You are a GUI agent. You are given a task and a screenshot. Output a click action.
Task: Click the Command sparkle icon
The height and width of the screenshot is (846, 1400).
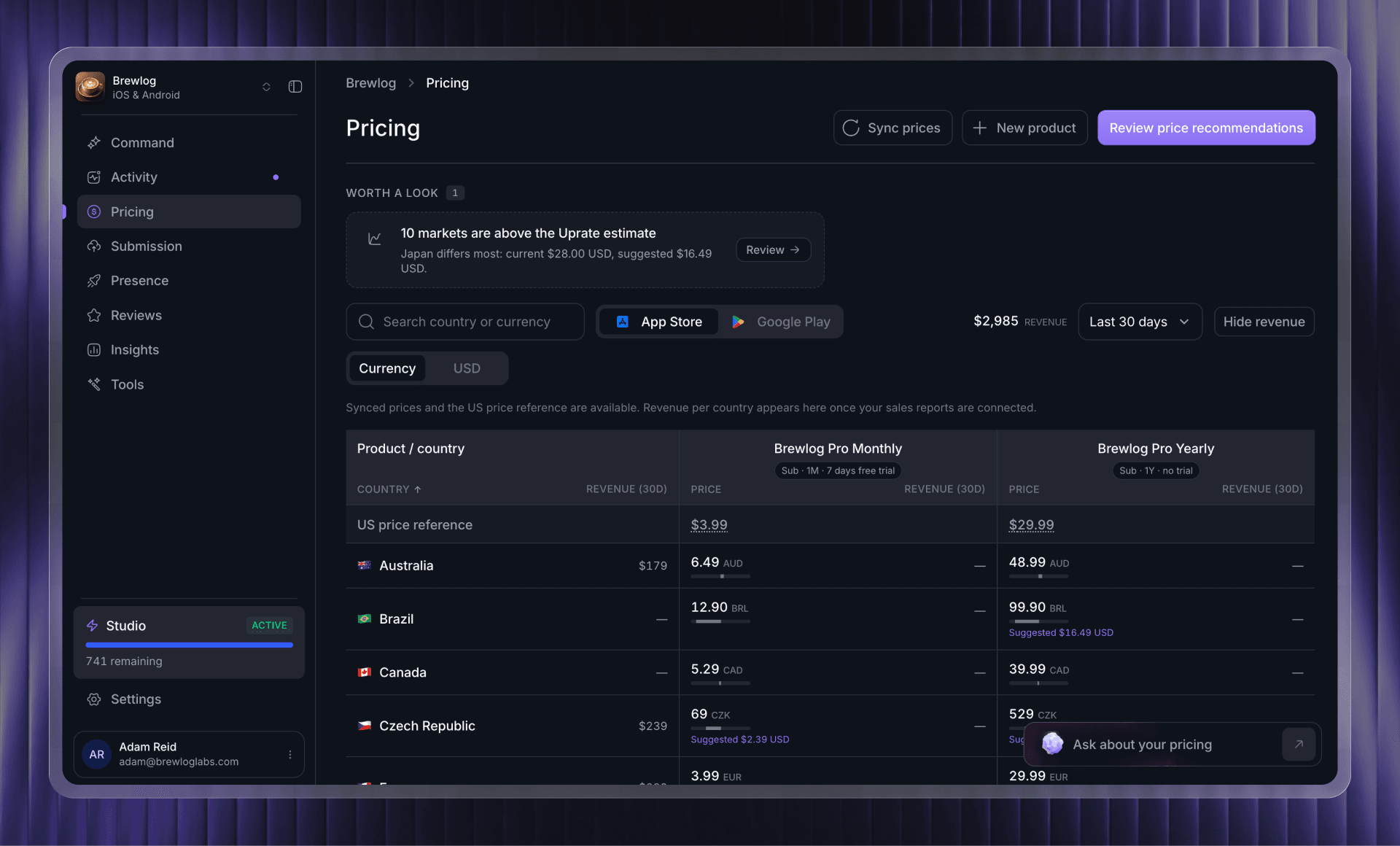(x=94, y=143)
